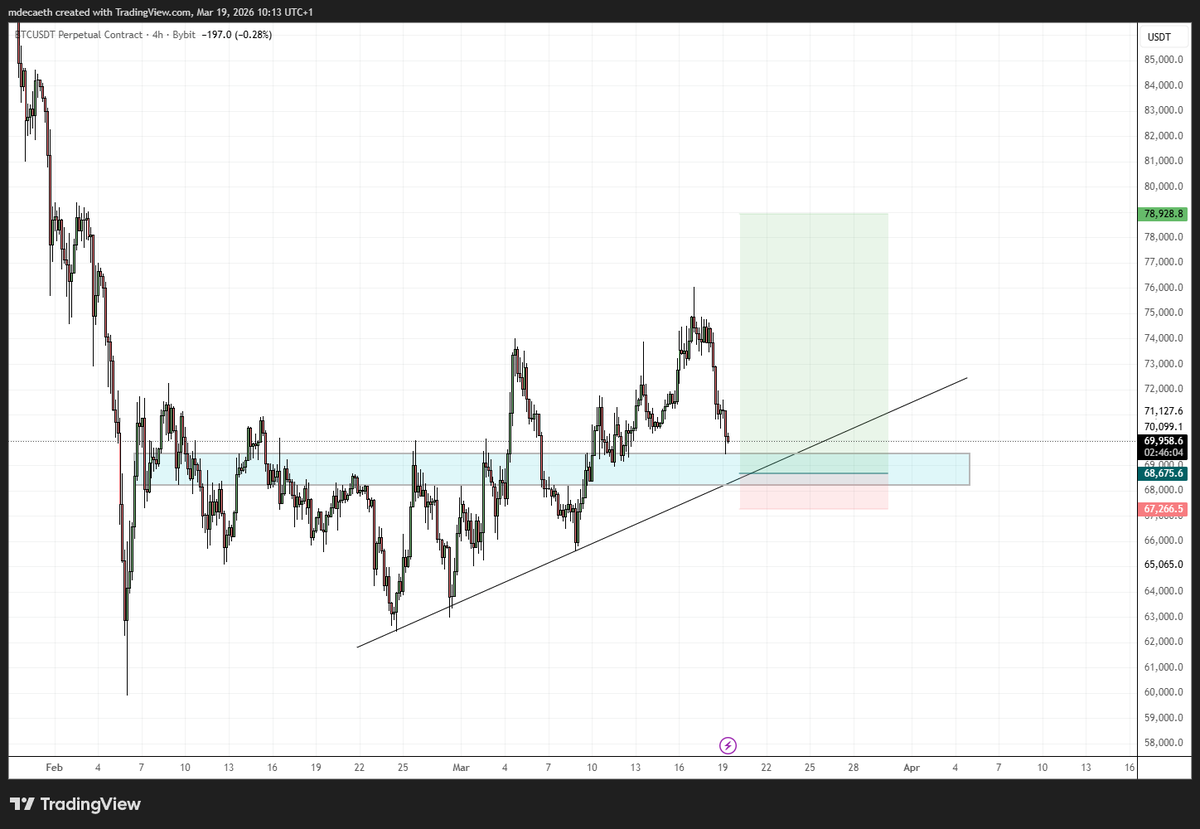Screen dimensions: 1200x829
Task: Click the green 78,928.8 target price tag
Action: (1162, 213)
